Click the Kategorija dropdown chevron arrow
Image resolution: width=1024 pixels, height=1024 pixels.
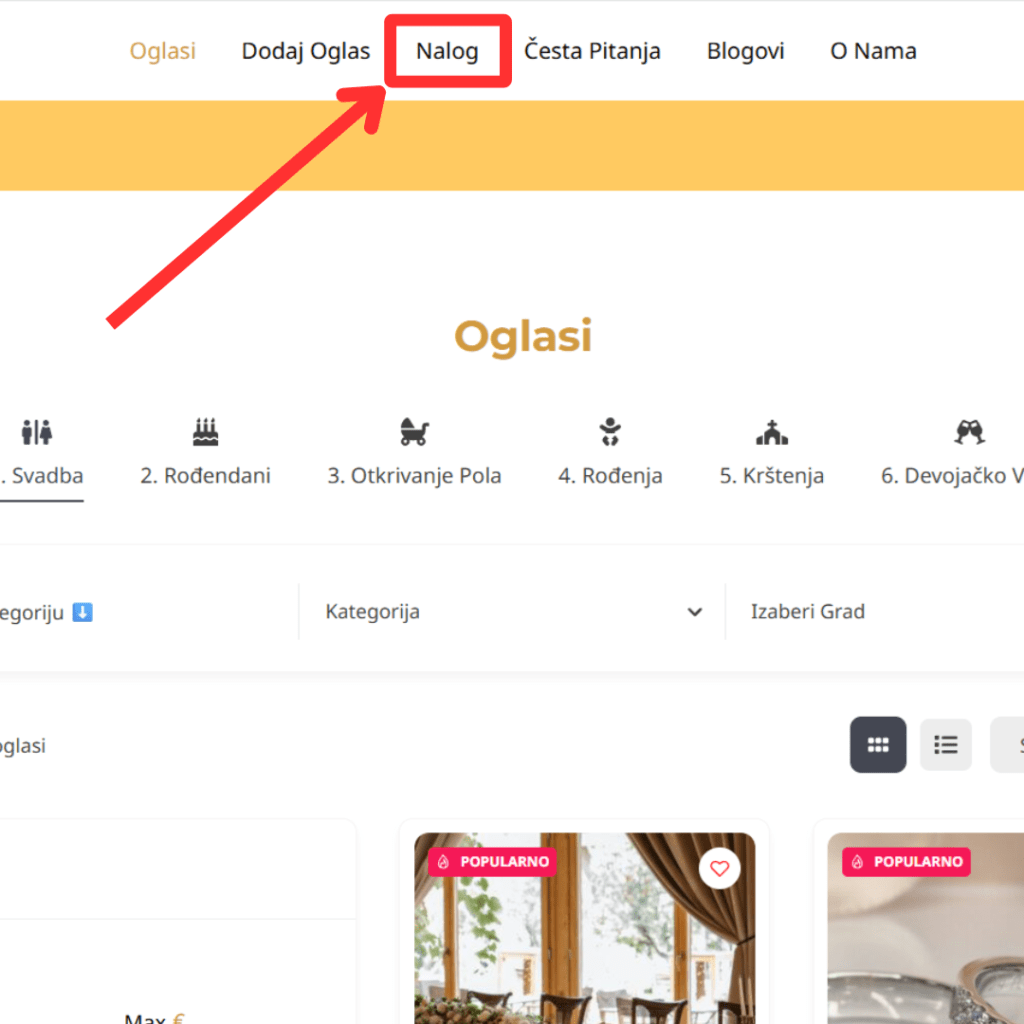695,612
